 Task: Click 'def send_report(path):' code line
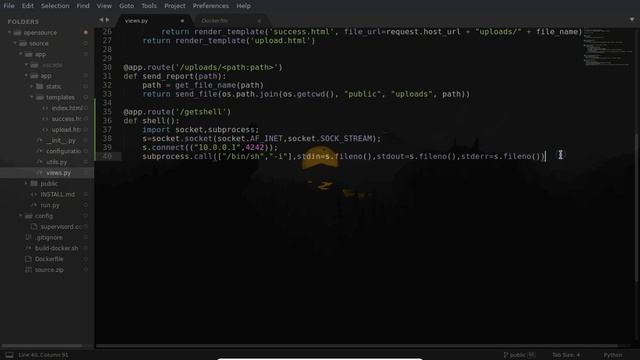(x=175, y=76)
